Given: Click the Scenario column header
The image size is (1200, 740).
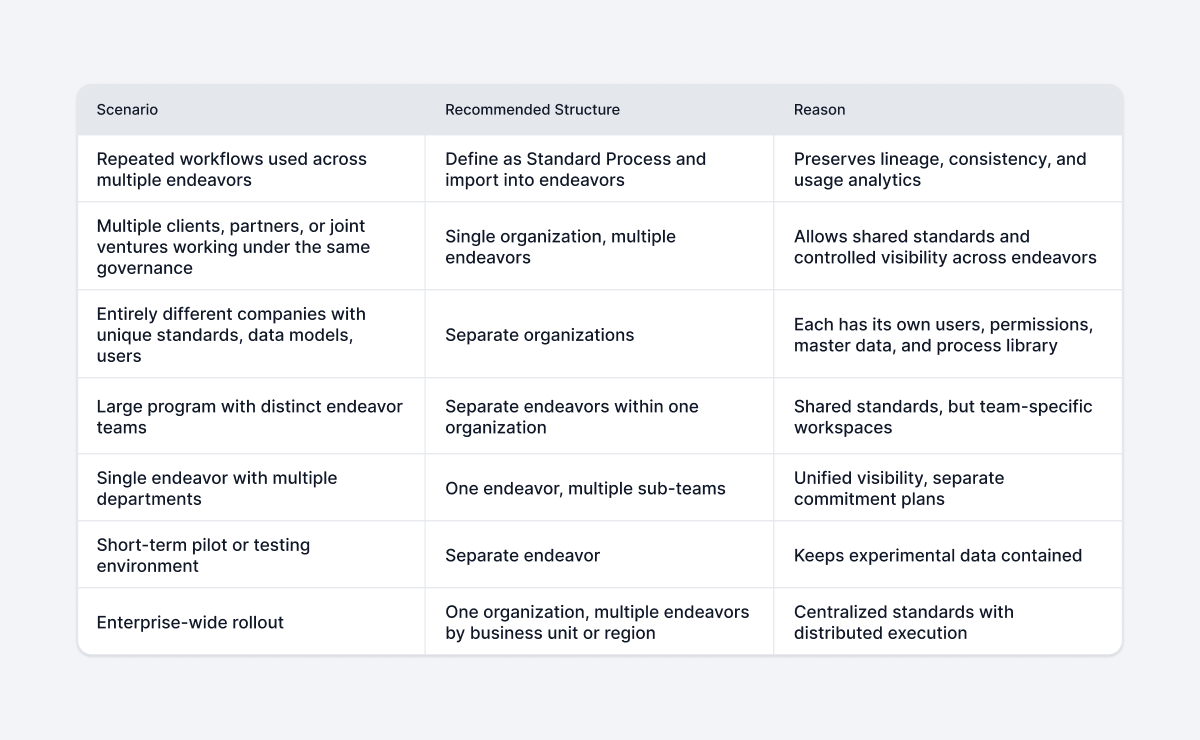Looking at the screenshot, I should [x=251, y=110].
